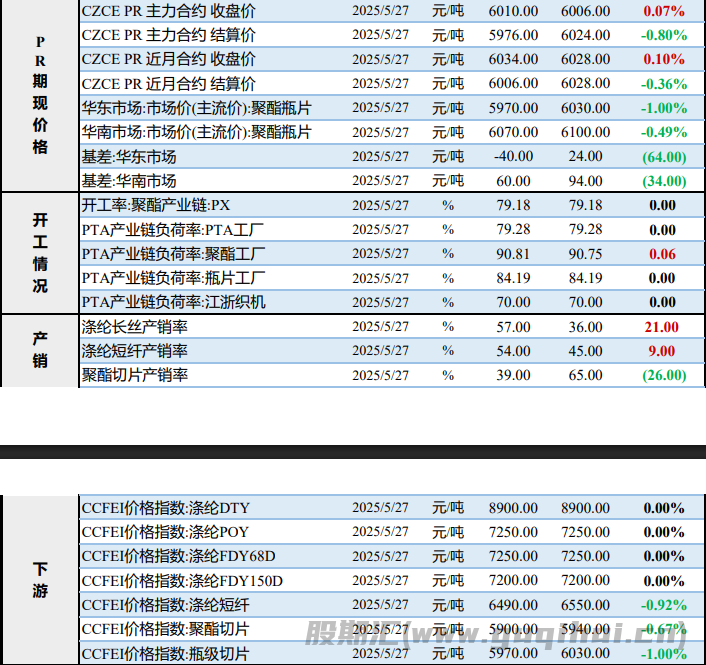Click the PR期现价格 section header

pyautogui.click(x=40, y=95)
